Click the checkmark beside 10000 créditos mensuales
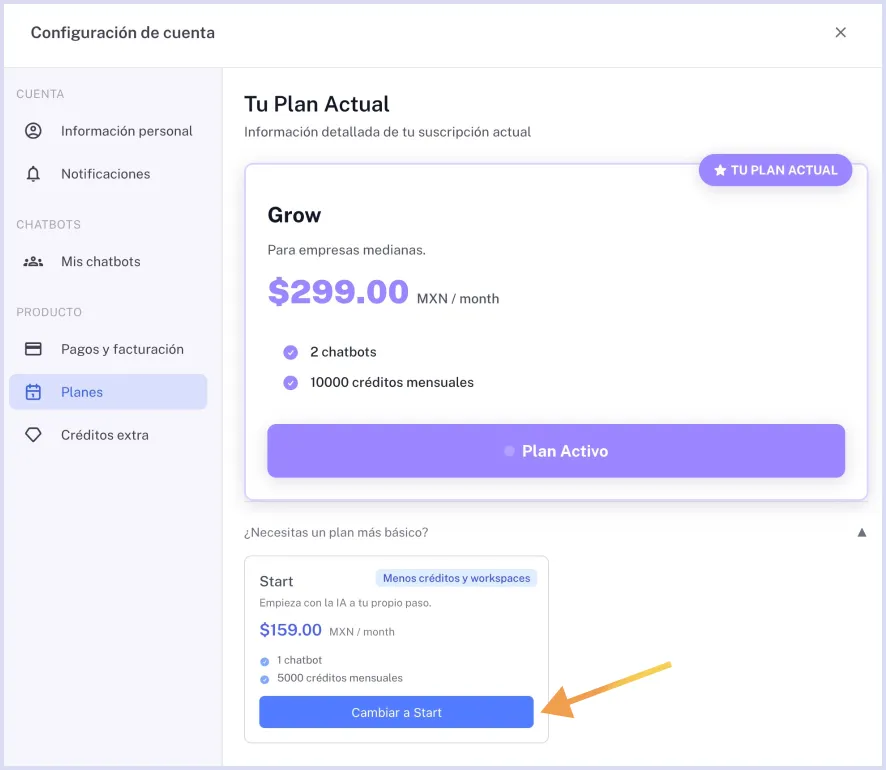886x770 pixels. point(291,382)
